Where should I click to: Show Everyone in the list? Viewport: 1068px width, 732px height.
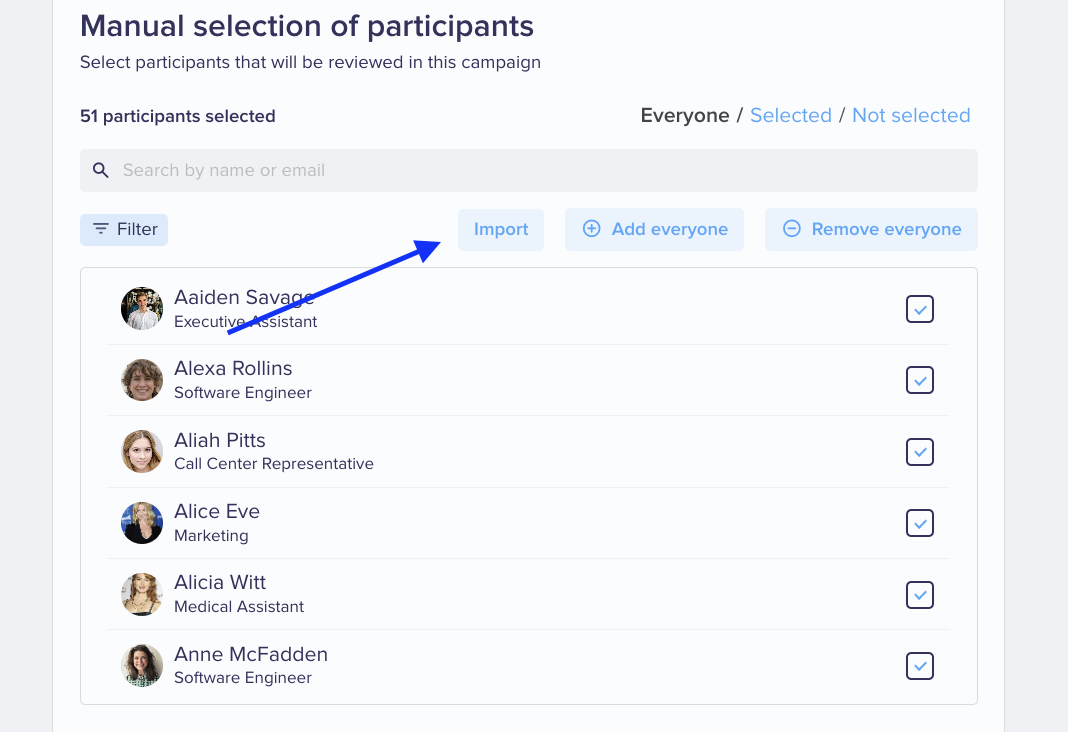coord(685,115)
